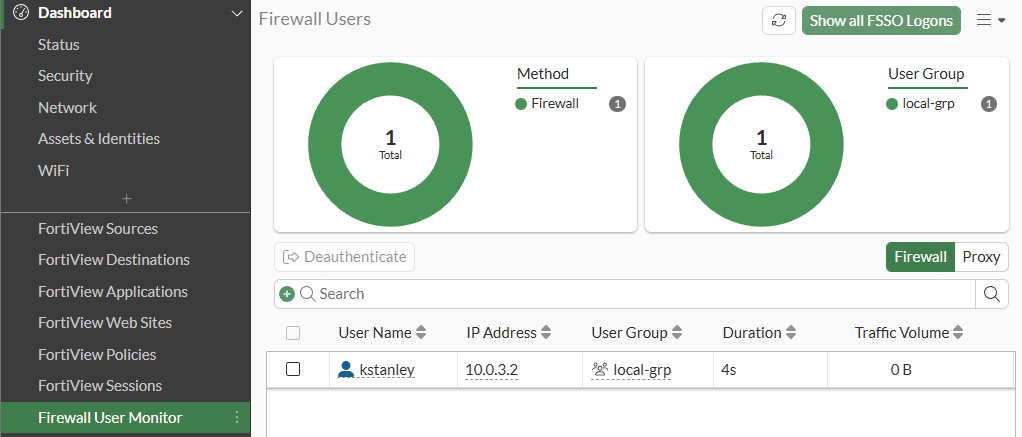
Task: Tick the kstanley row checkbox
Action: [x=293, y=369]
